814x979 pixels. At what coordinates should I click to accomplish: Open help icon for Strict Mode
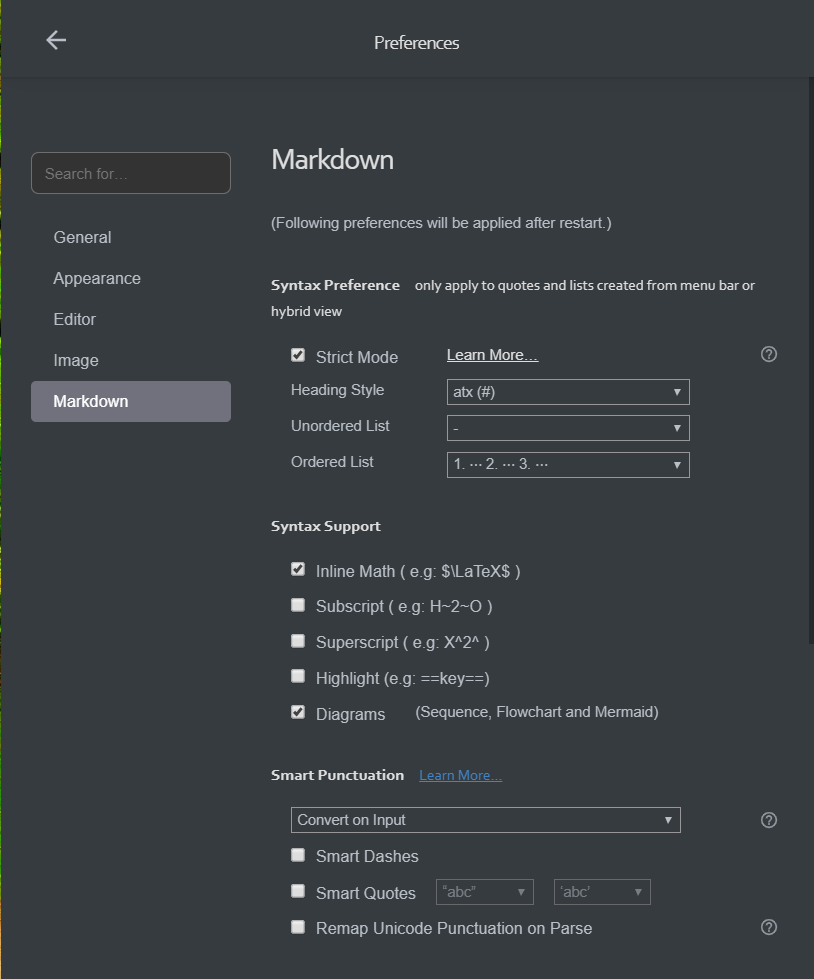(769, 355)
